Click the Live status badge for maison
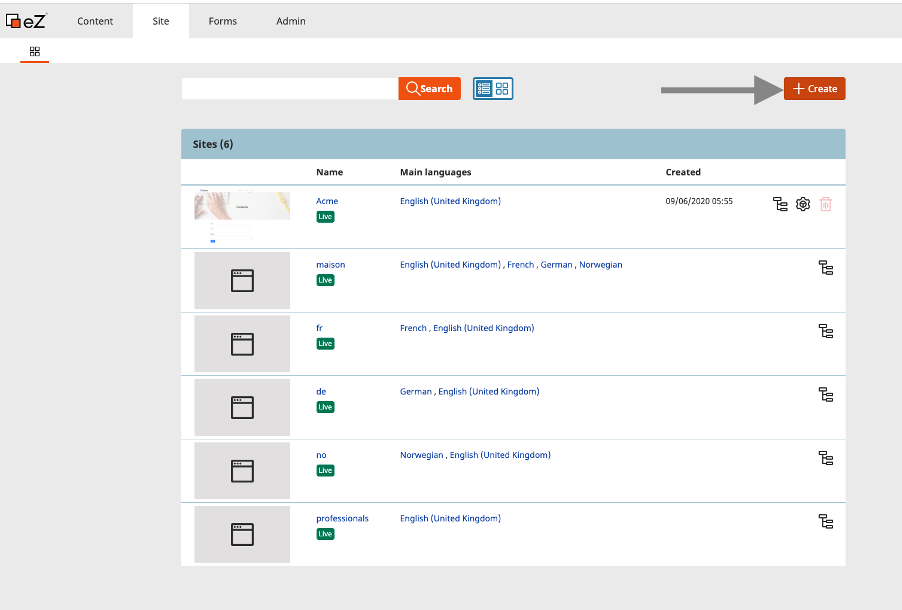Screen dimensions: 902x610 [325, 279]
